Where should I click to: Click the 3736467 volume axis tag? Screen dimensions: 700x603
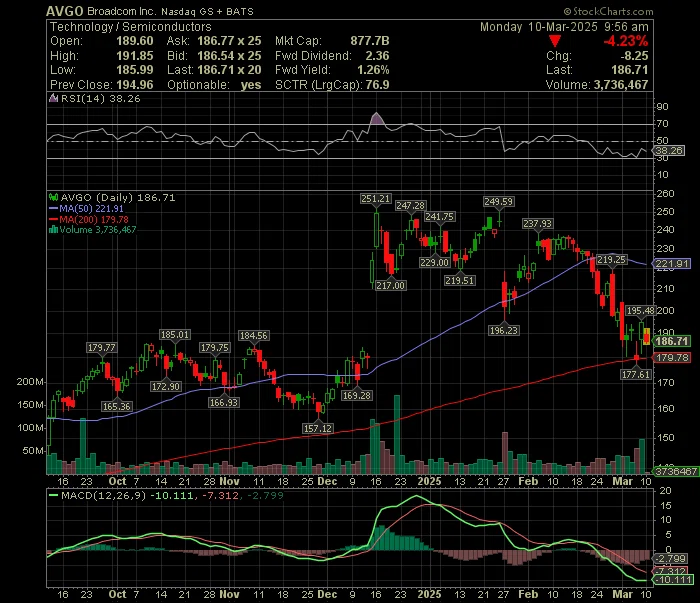[x=676, y=471]
